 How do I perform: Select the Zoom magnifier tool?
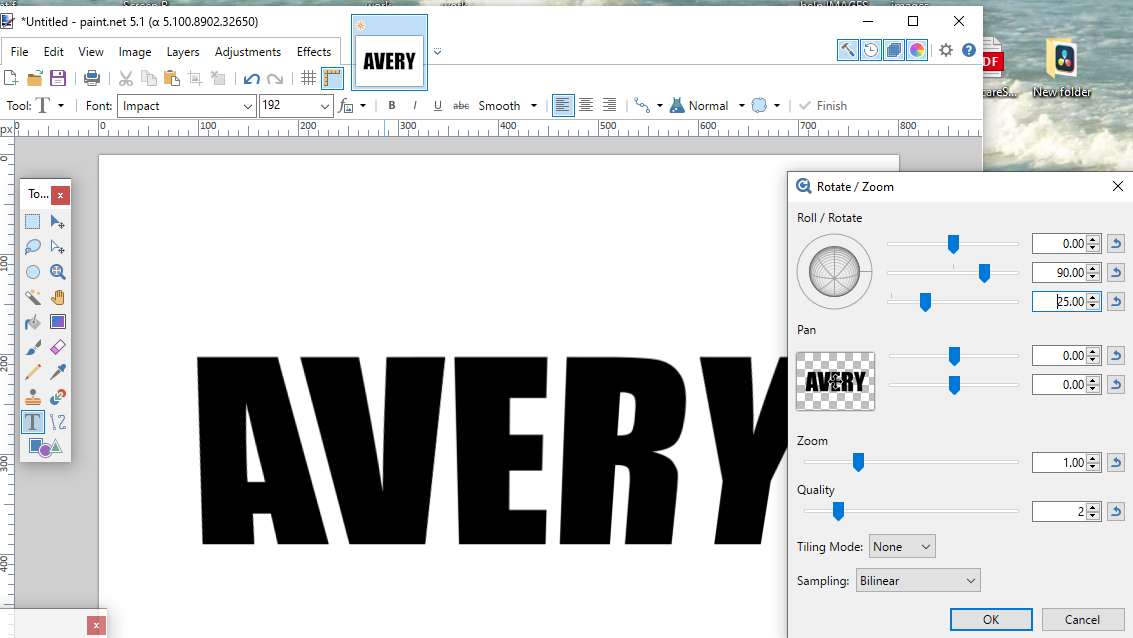(x=58, y=272)
